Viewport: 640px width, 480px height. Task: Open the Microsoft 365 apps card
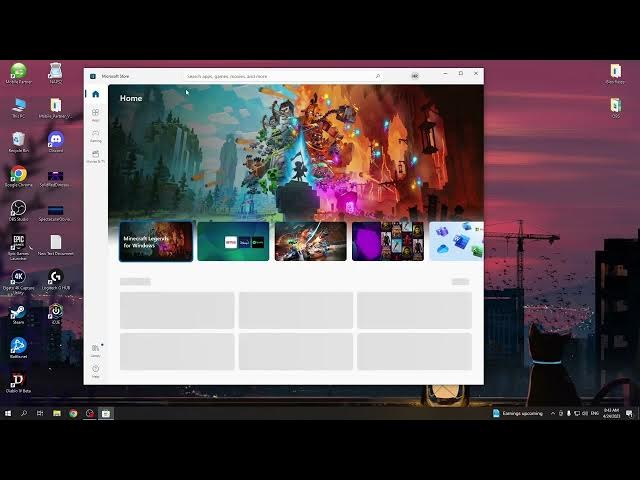coord(456,241)
